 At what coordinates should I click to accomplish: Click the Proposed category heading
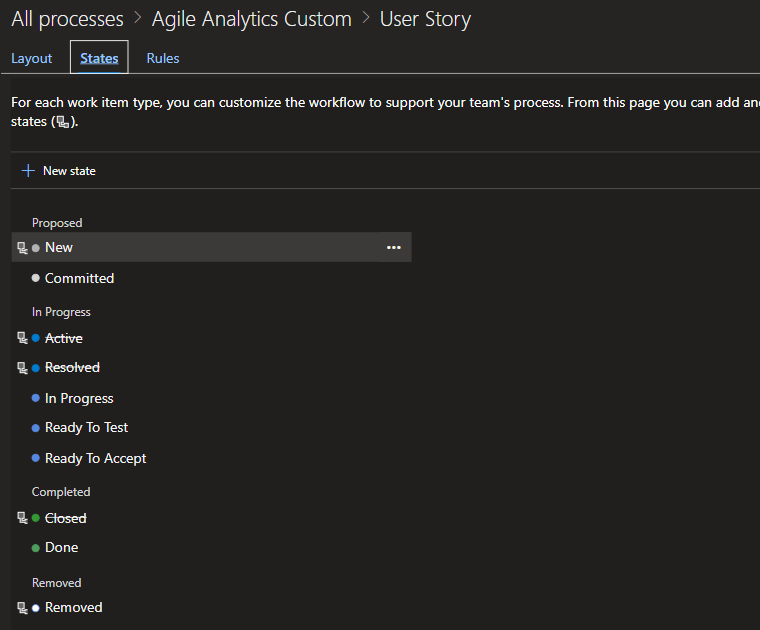pyautogui.click(x=57, y=223)
